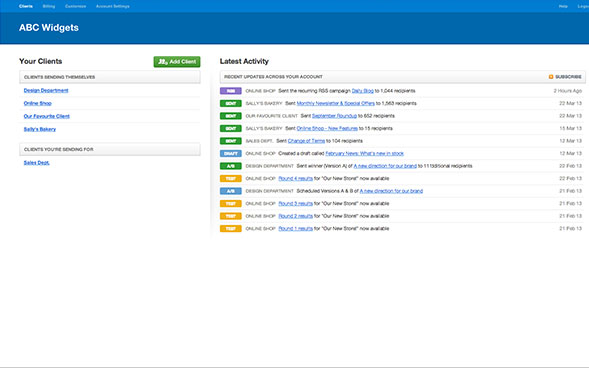Screen dimensions: 589x368
Task: Click the purple RSS badge on Daily Blog row
Action: point(231,91)
